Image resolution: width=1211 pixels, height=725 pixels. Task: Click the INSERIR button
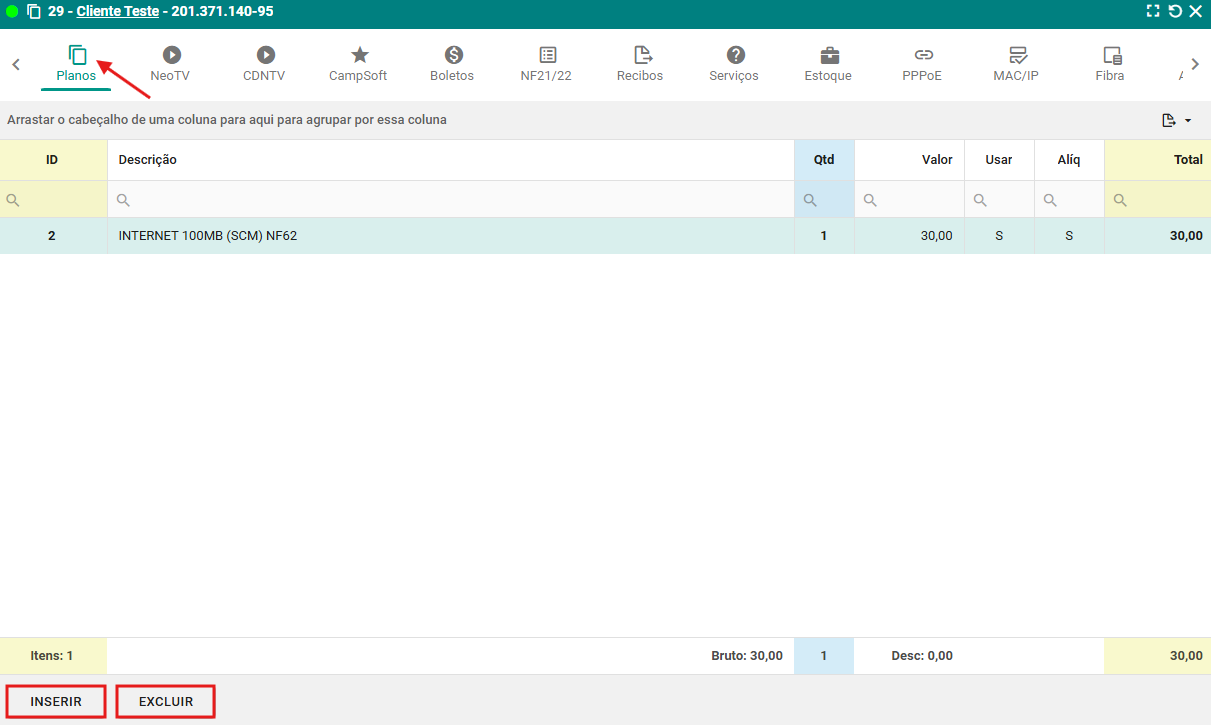[x=56, y=702]
